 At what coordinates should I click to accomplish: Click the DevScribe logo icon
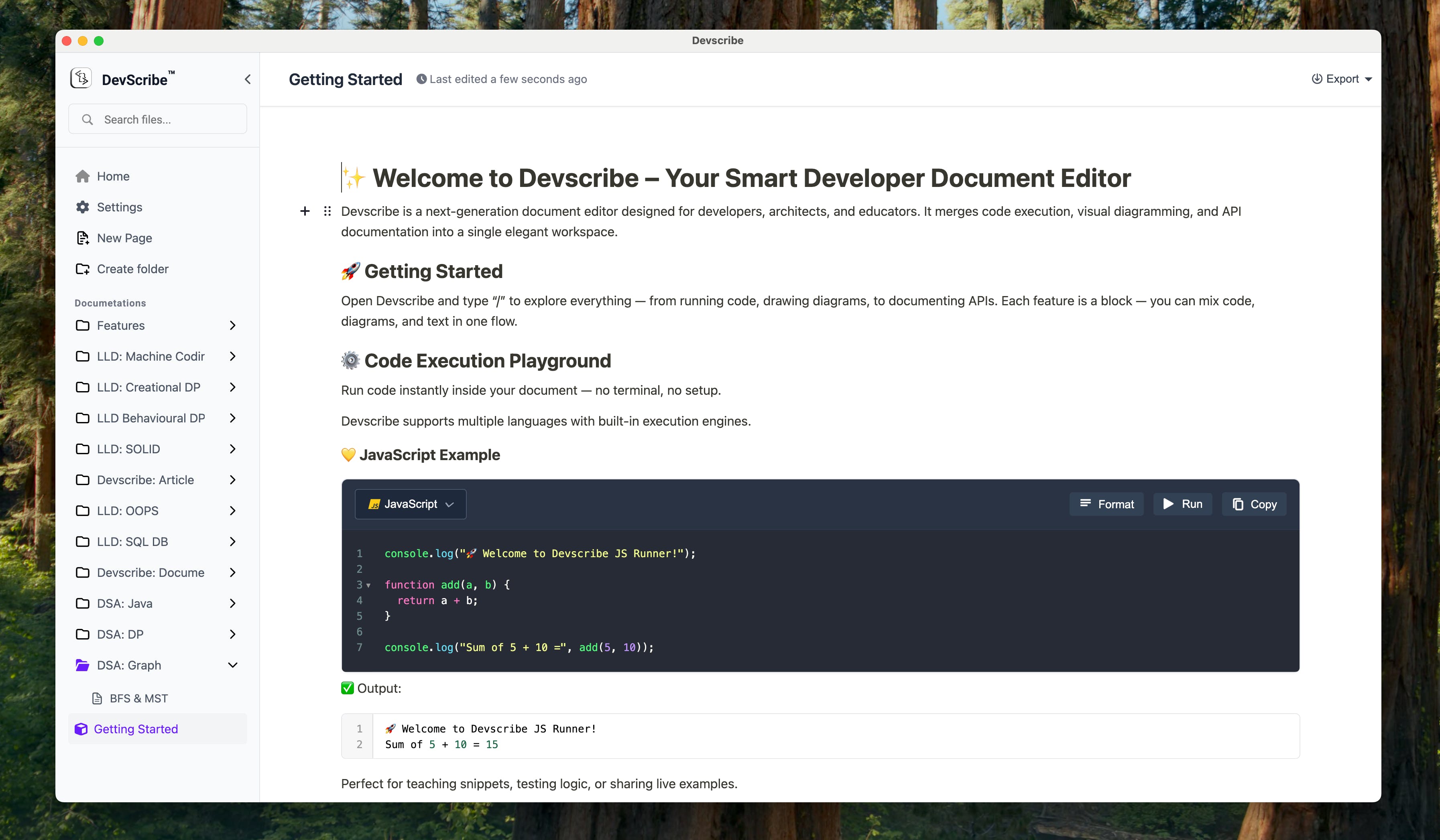click(81, 78)
